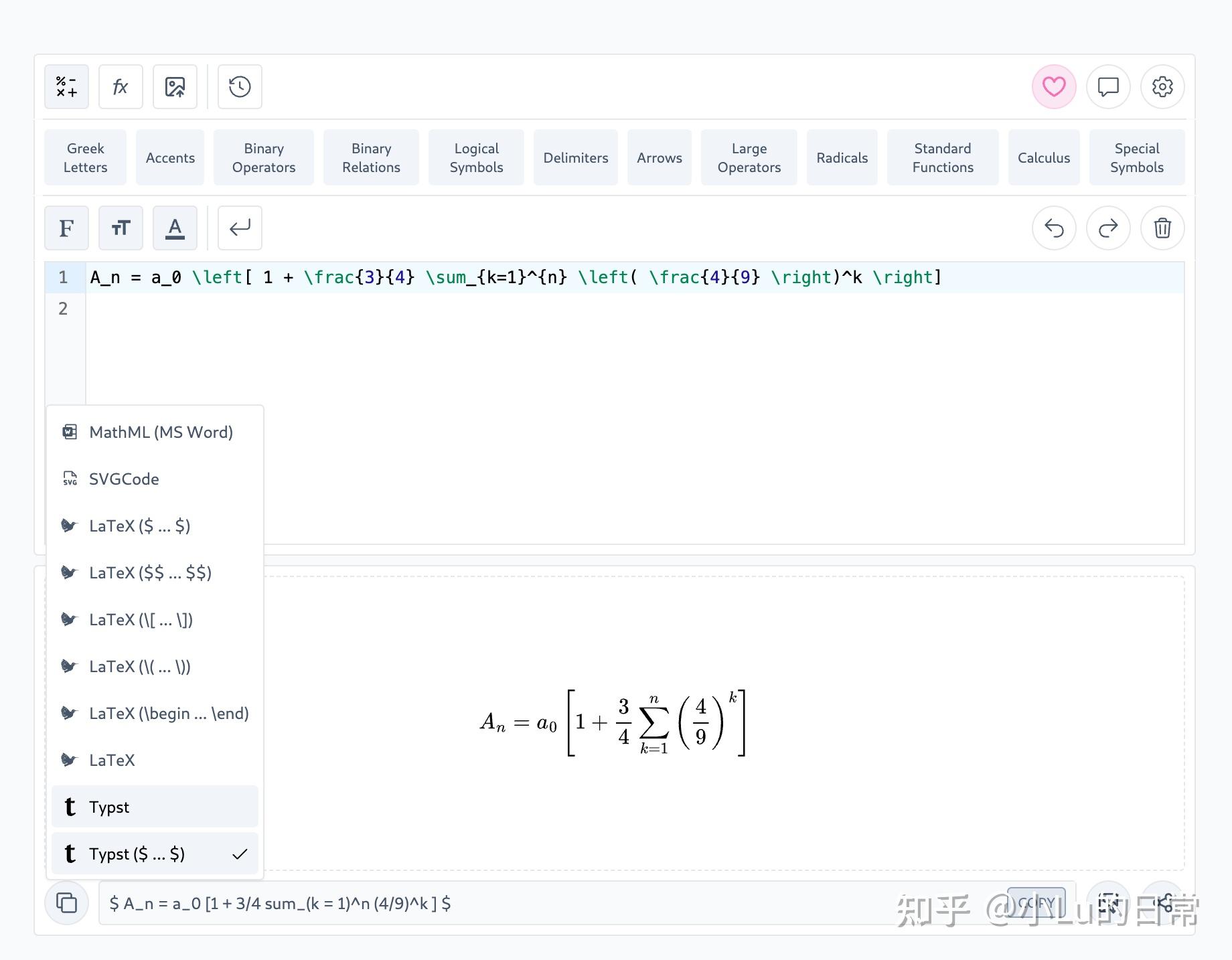This screenshot has width=1232, height=960.
Task: Choose LaTeX (\( ... \)) format
Action: (155, 667)
